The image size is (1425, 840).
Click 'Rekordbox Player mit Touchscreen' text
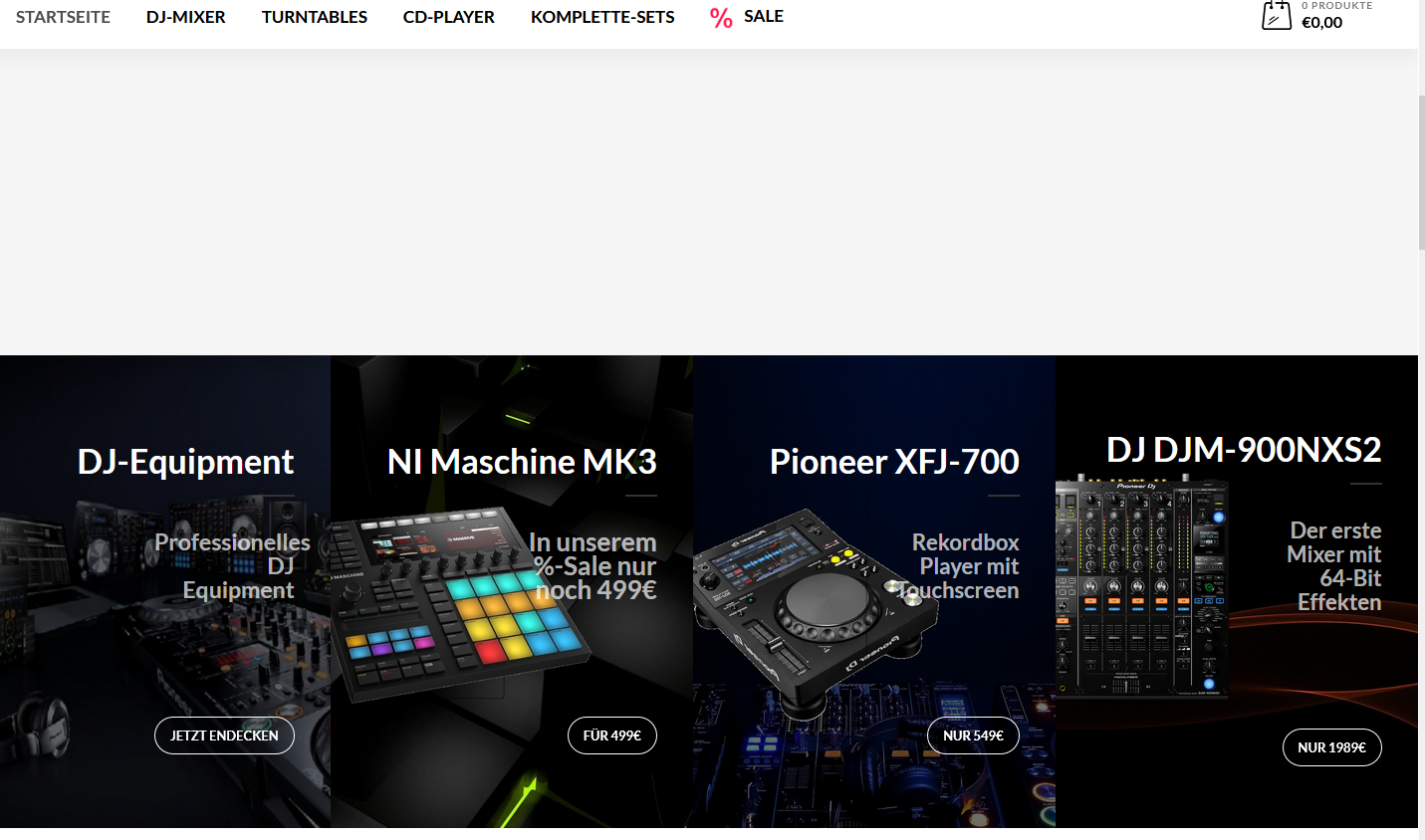tap(958, 566)
